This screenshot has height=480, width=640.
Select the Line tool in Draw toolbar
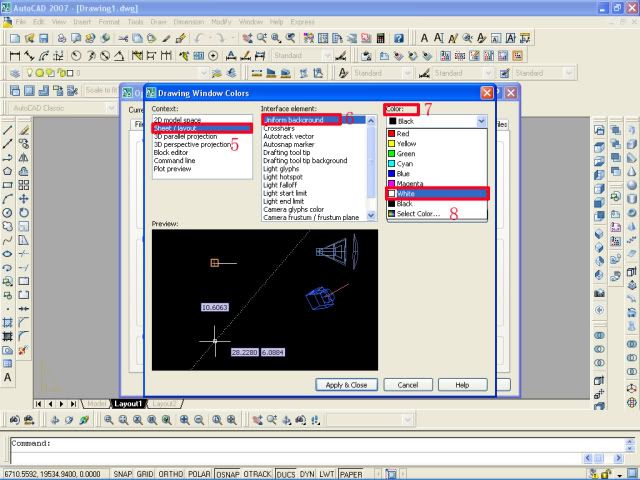pyautogui.click(x=8, y=131)
